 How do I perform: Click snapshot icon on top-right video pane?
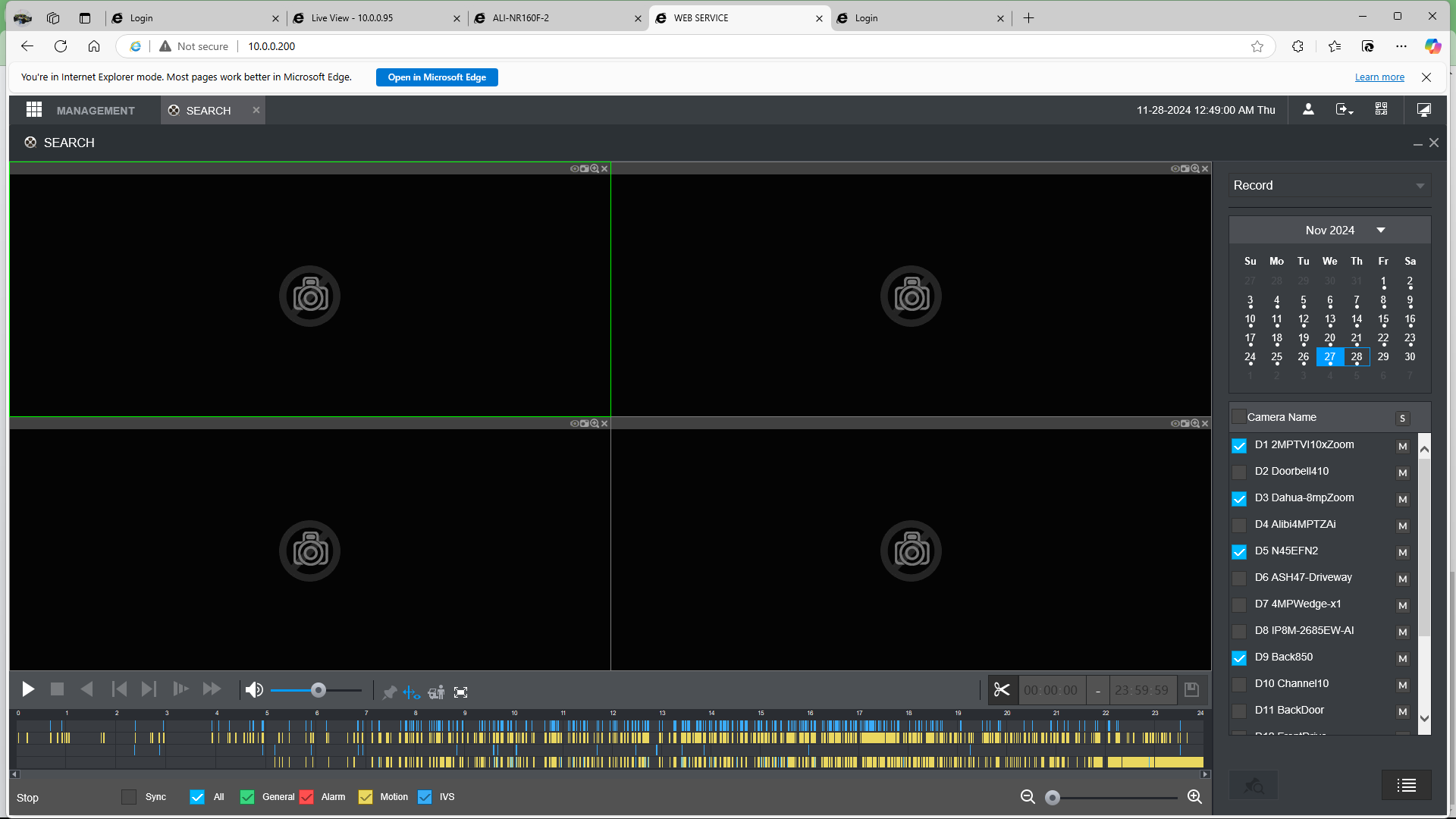click(x=1185, y=169)
